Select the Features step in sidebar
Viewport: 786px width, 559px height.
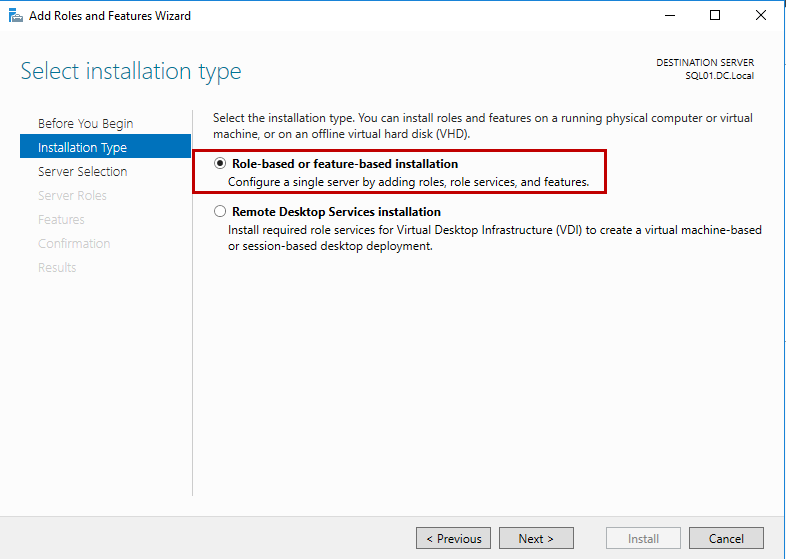[61, 220]
